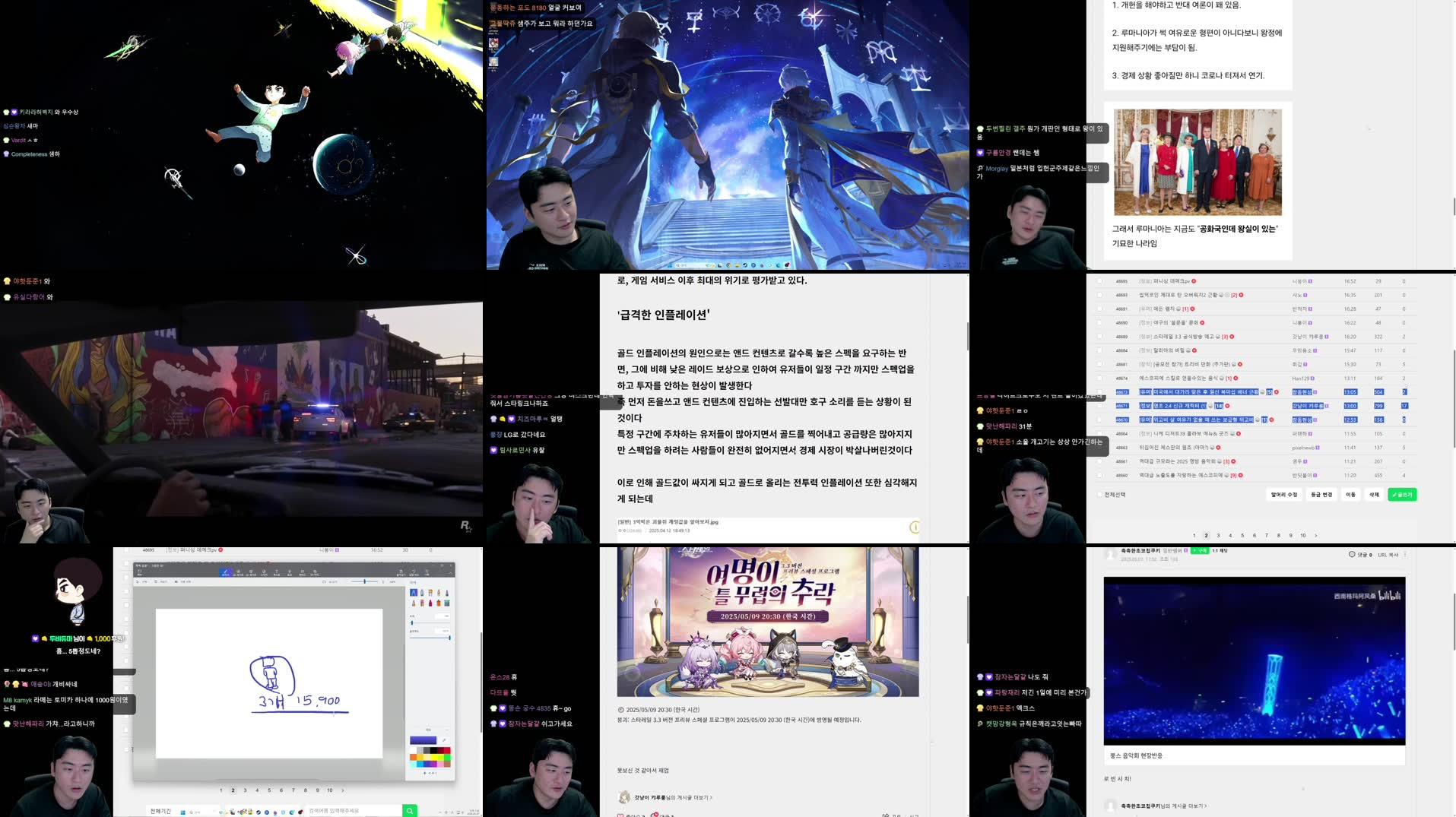Viewport: 1456px width, 817px height.
Task: Select the Fill bucket tool in Paint 3D
Action: (447, 603)
